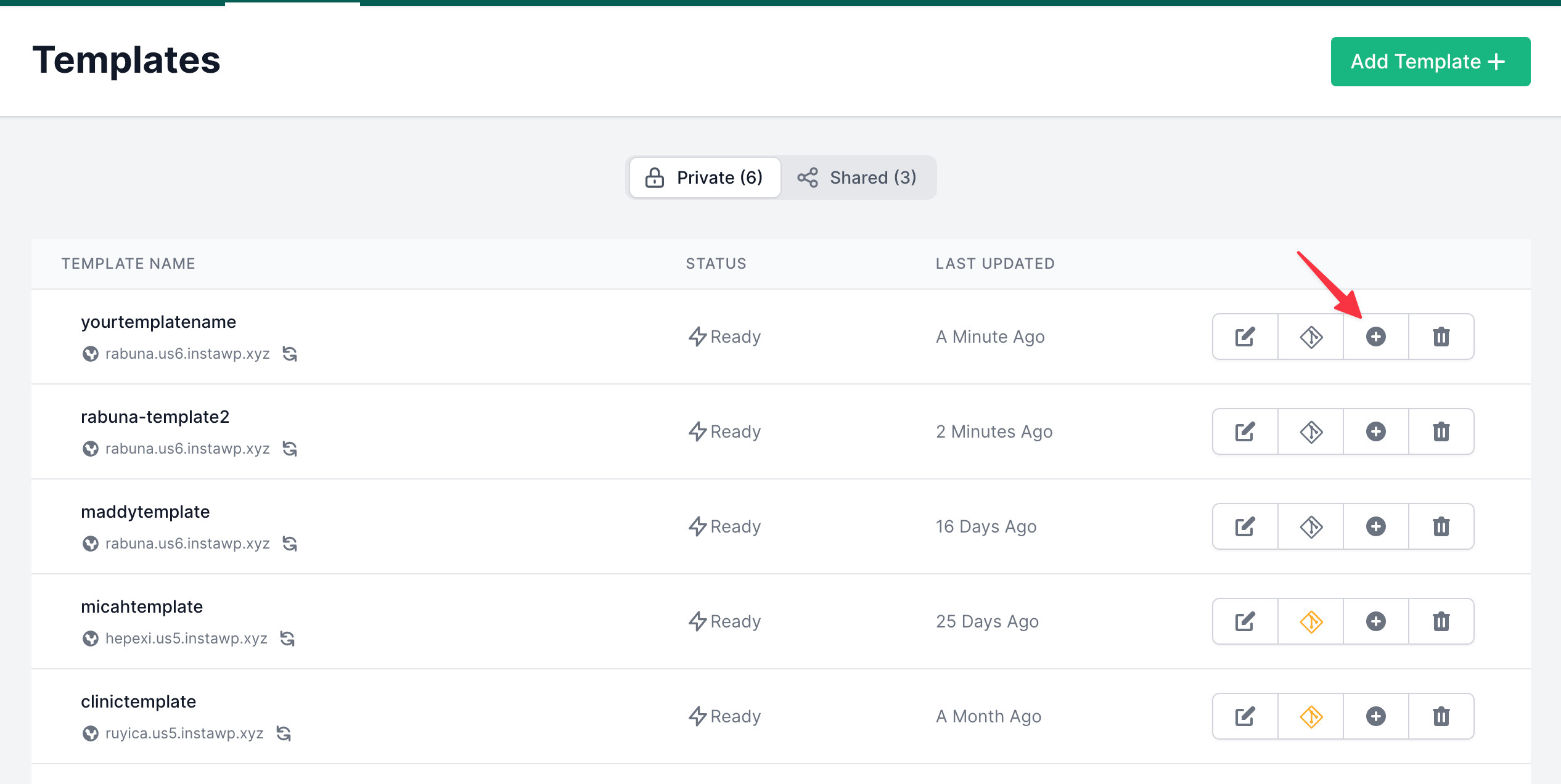Sync icon under rabuna-template2 site URL

[290, 449]
